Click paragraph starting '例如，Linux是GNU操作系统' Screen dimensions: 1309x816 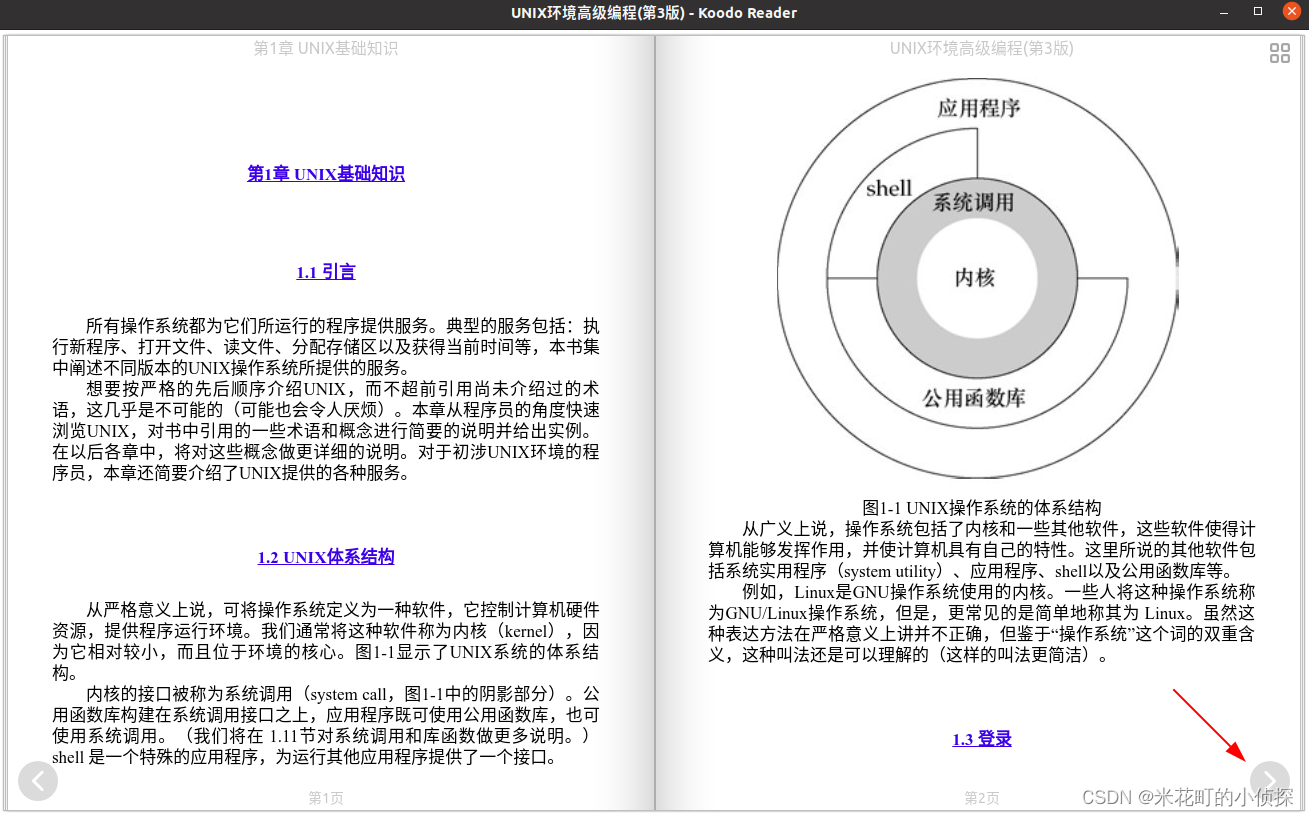pyautogui.click(x=982, y=624)
